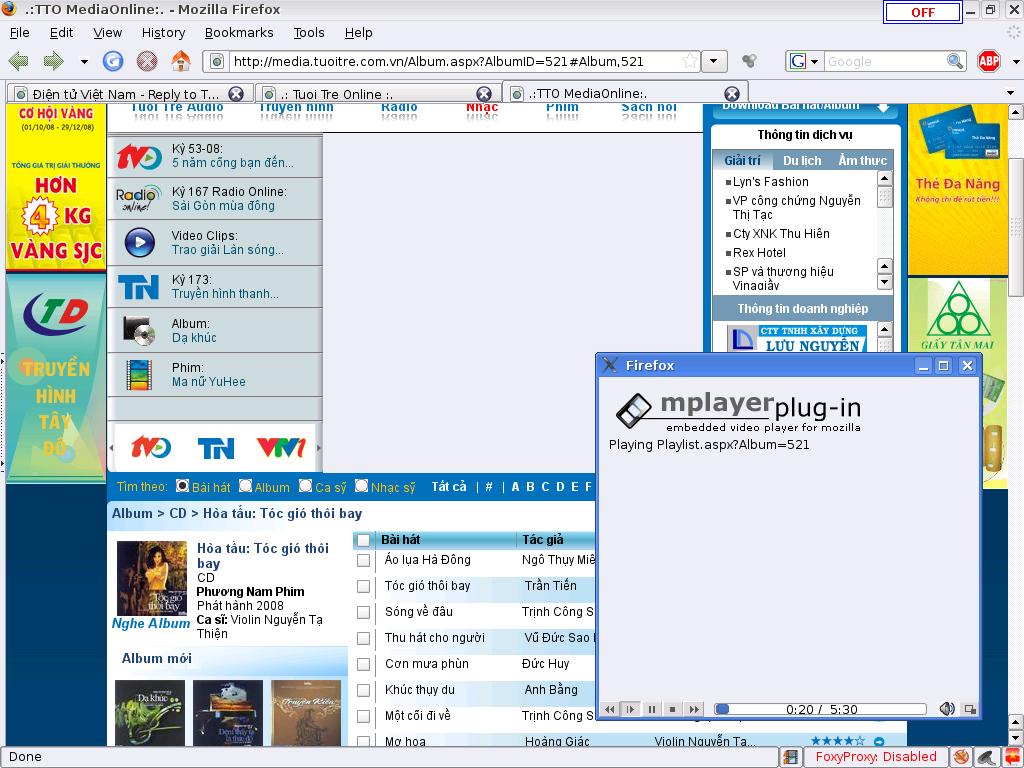Select the Ca sỹ search radio button
The image size is (1024, 768).
(x=305, y=486)
